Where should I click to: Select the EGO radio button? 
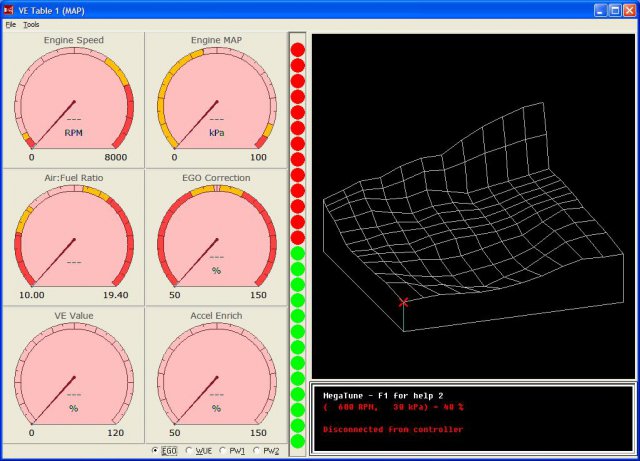coord(155,451)
